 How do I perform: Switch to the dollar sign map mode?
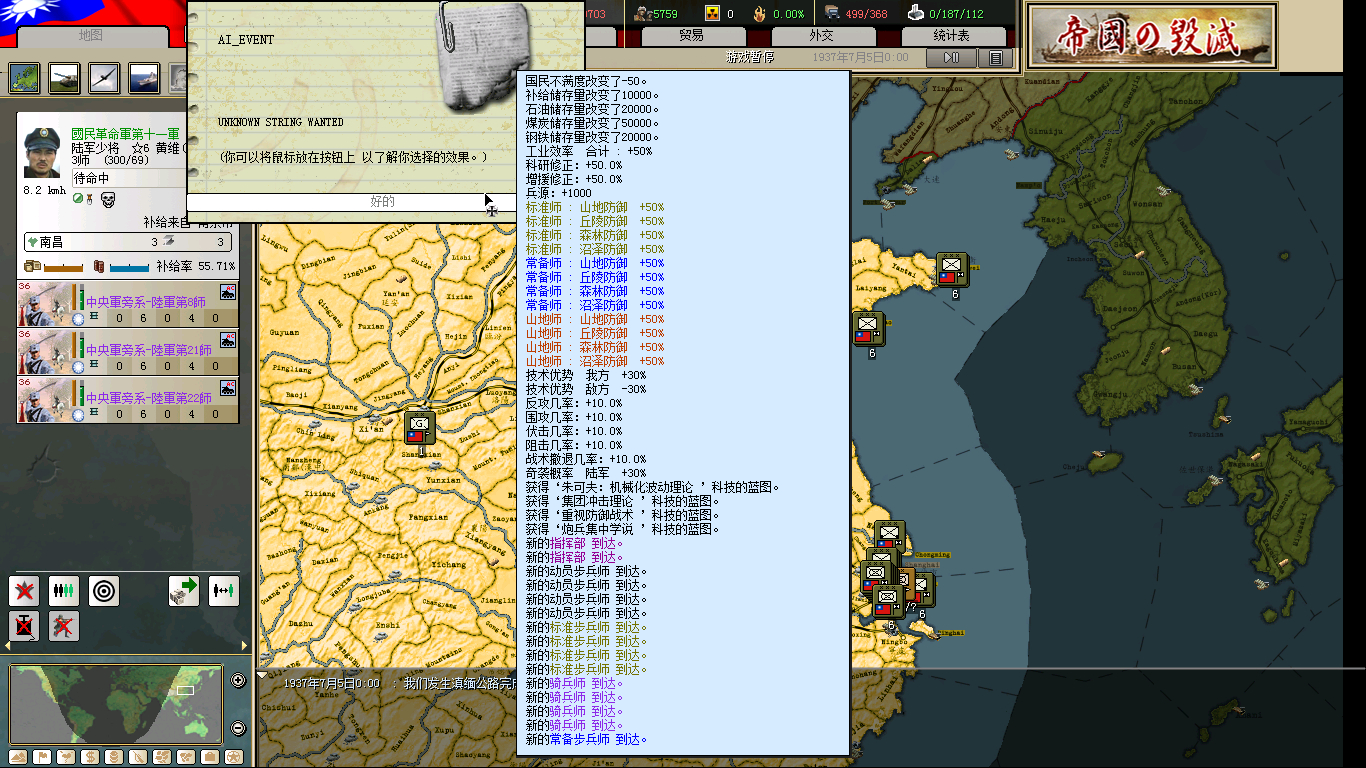90,757
